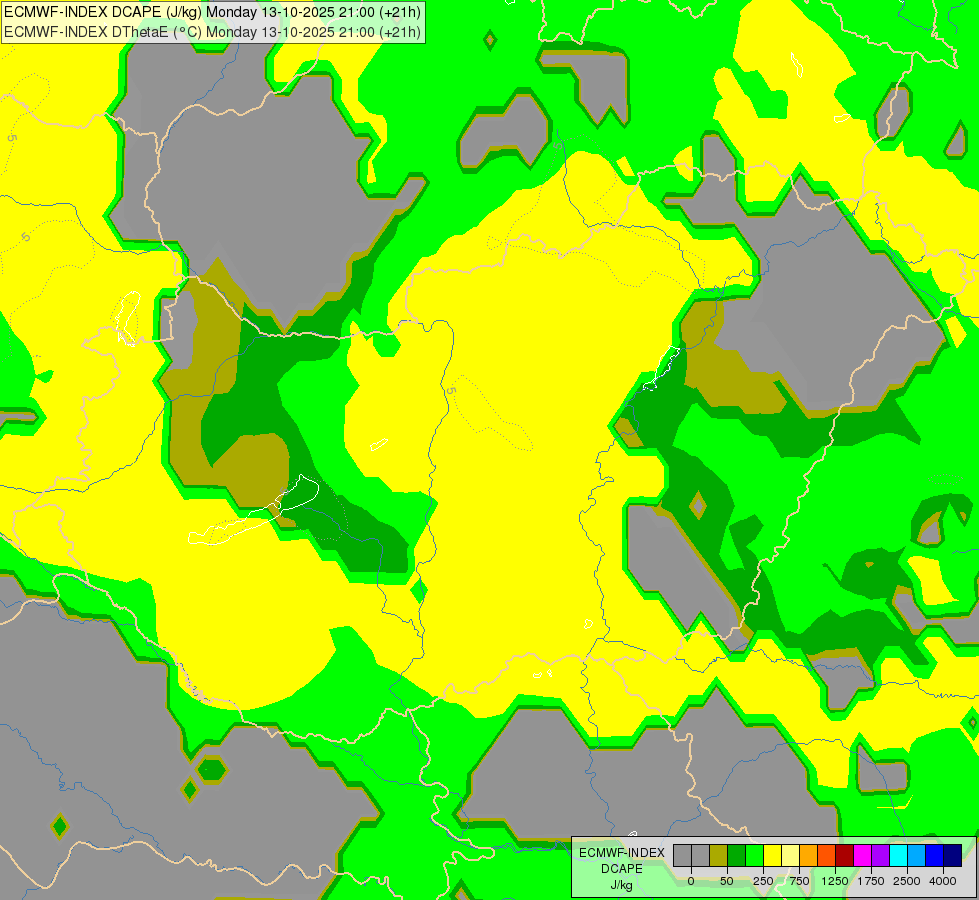Select the purple legend swatch
Image resolution: width=979 pixels, height=900 pixels.
point(880,855)
